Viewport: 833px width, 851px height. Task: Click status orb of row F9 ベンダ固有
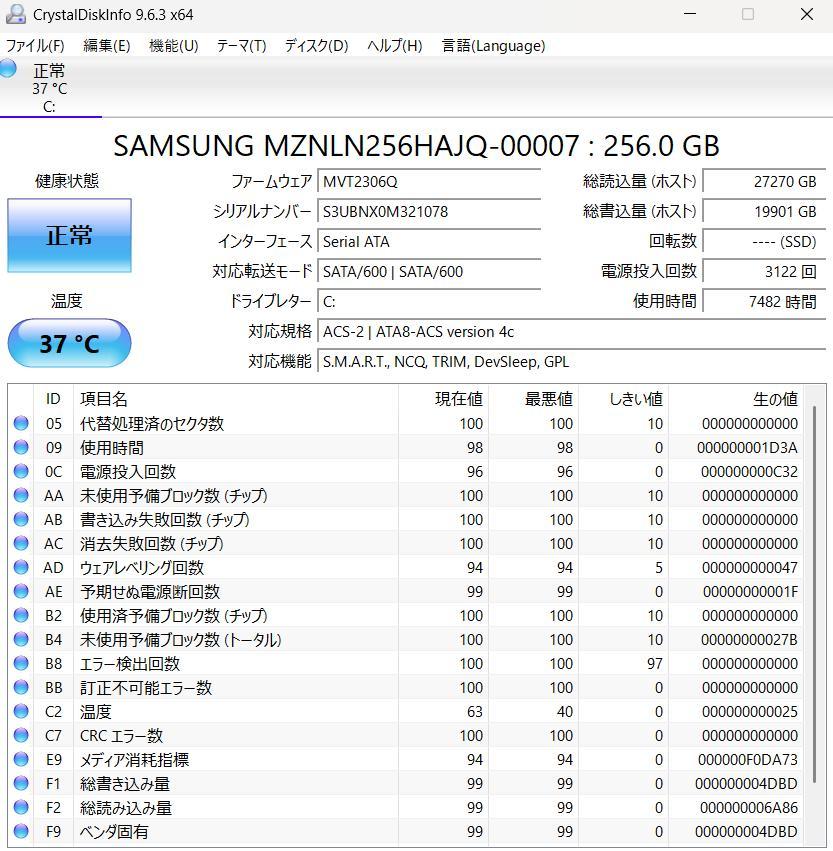21,831
